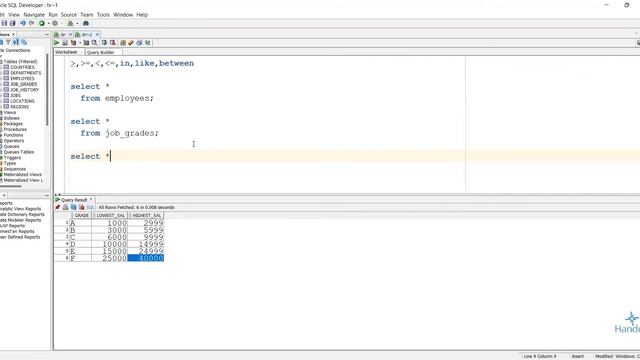The width and height of the screenshot is (640, 360).
Task: Select the Procedures node in tree
Action: 15,129
